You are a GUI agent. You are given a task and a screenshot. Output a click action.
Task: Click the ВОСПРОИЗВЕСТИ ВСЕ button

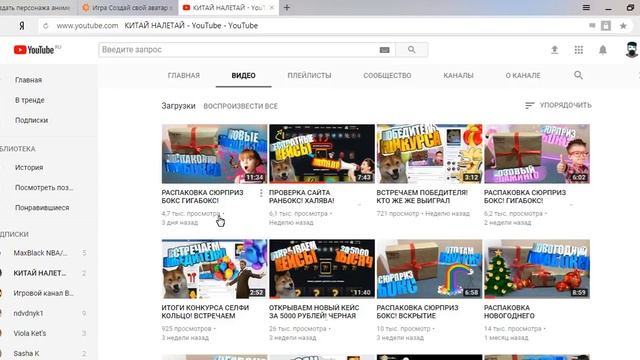[x=240, y=106]
